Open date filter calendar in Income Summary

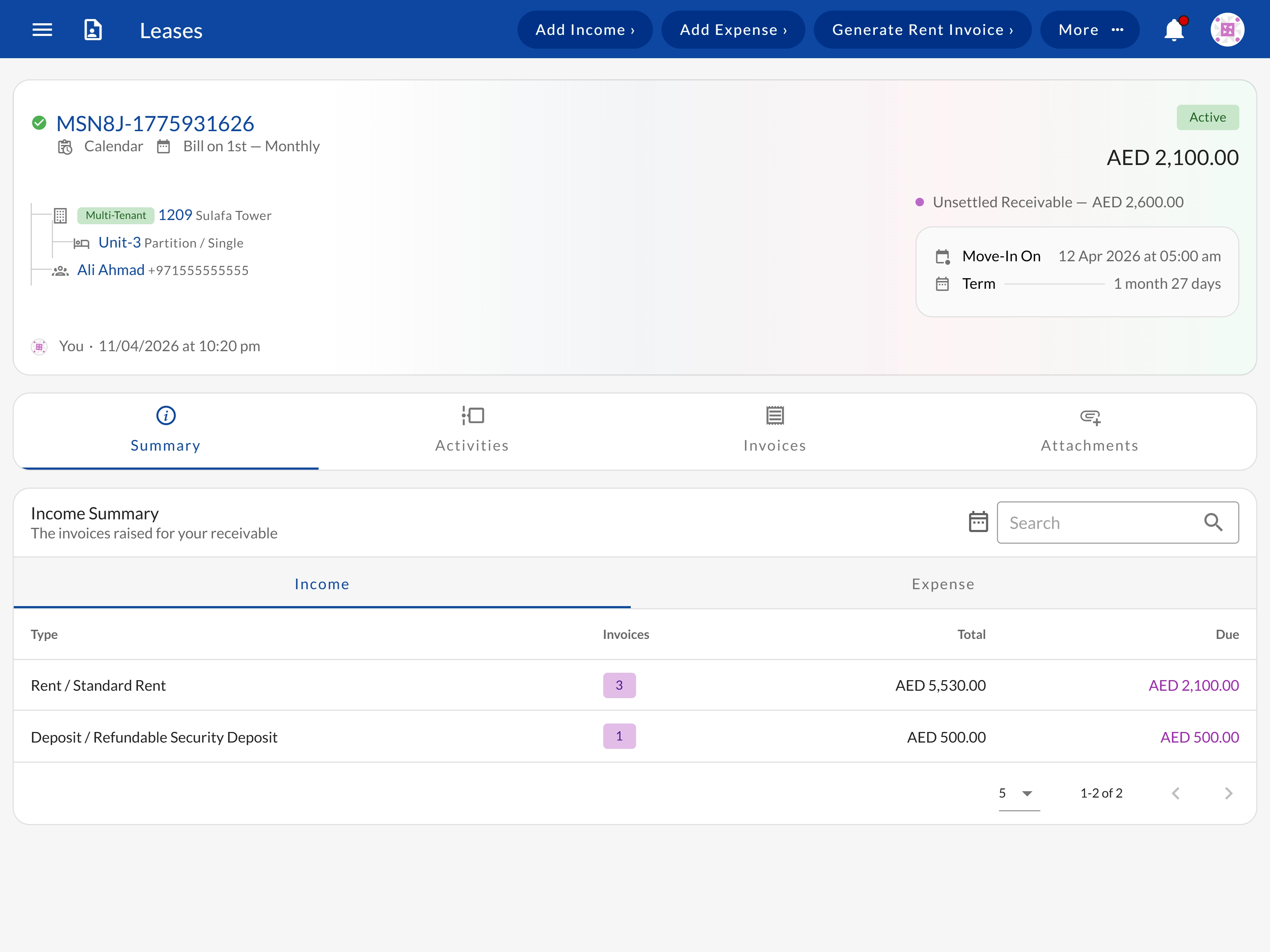click(x=978, y=522)
